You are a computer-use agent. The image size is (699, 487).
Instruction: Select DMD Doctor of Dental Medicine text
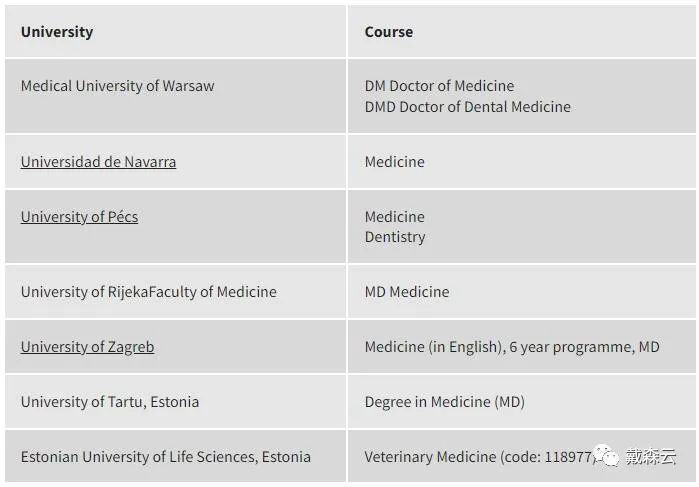[x=467, y=107]
